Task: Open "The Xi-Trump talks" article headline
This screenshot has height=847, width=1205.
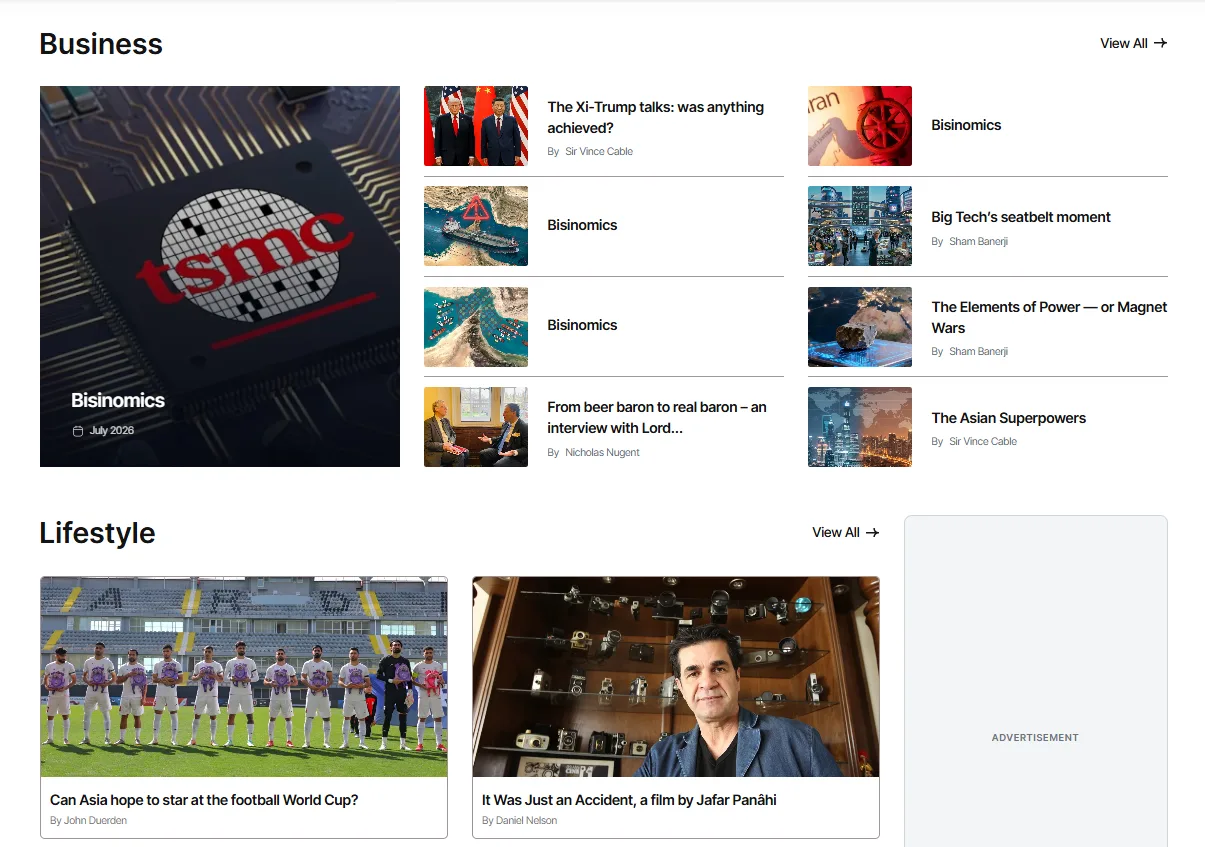Action: (655, 117)
